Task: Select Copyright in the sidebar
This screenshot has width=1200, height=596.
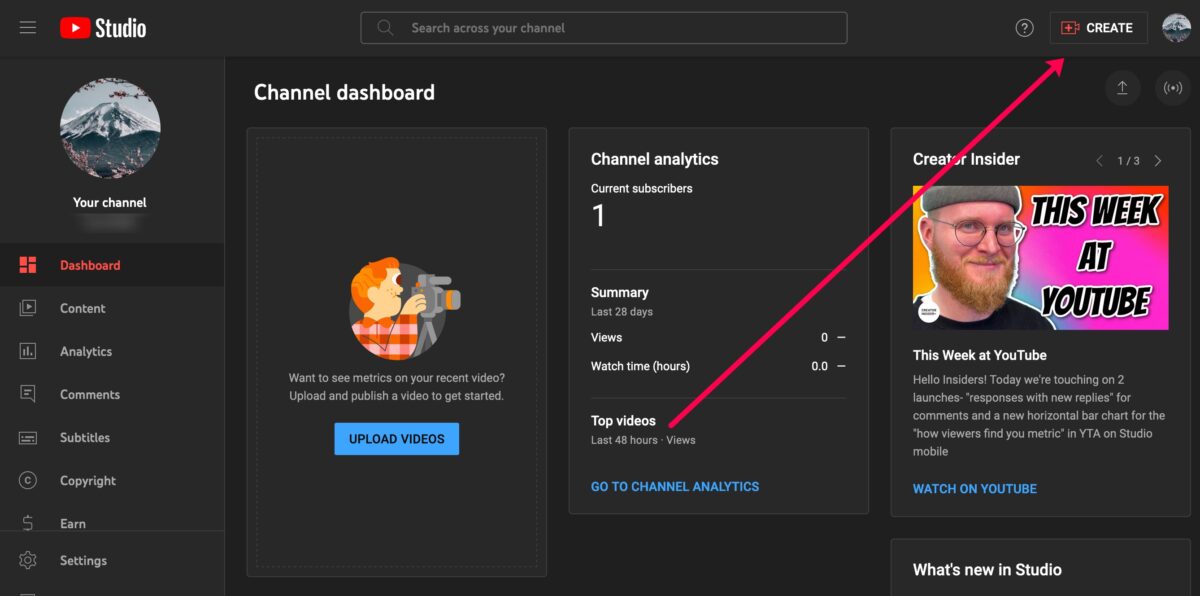Action: tap(112, 481)
